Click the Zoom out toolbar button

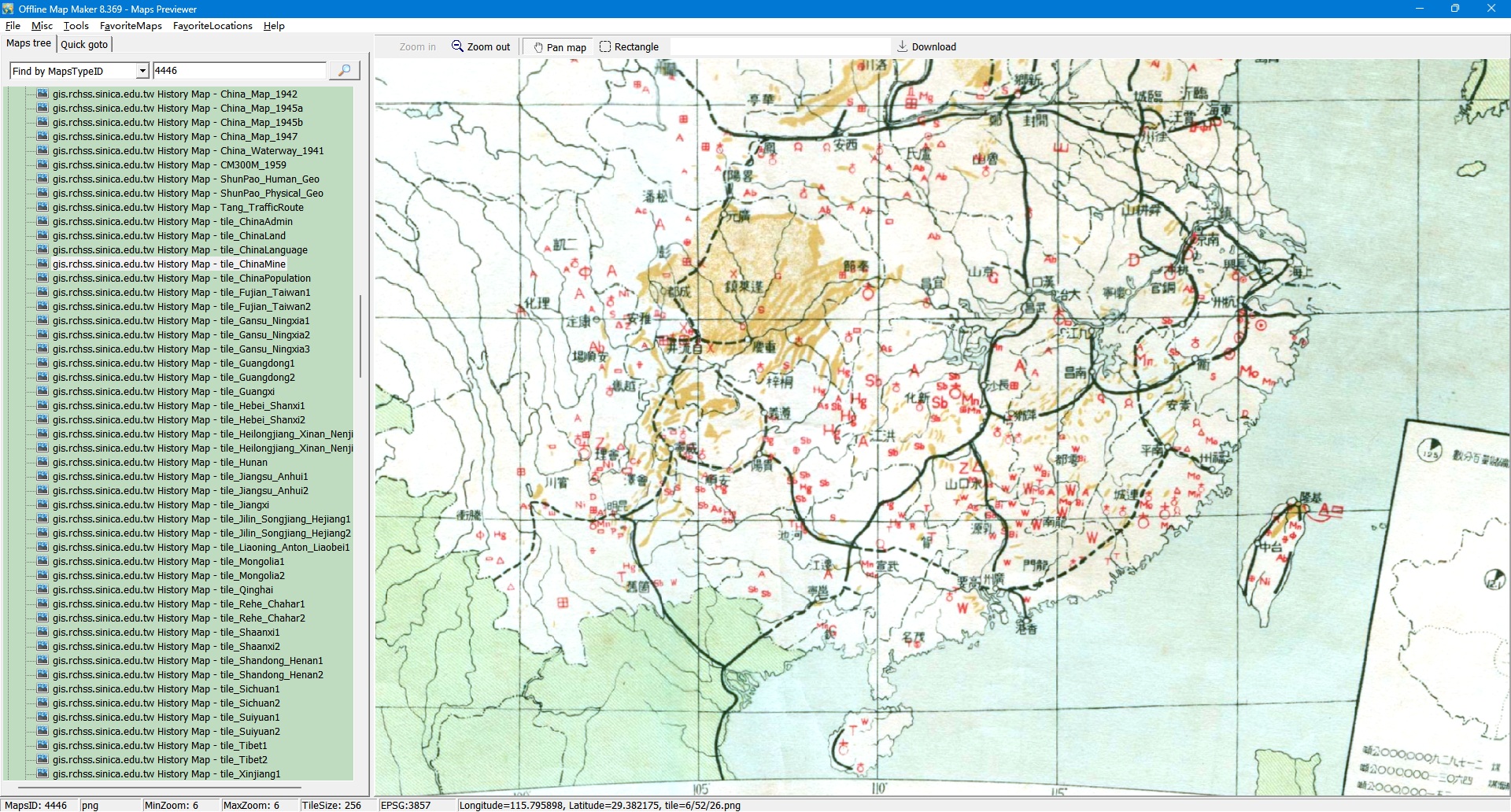click(481, 47)
